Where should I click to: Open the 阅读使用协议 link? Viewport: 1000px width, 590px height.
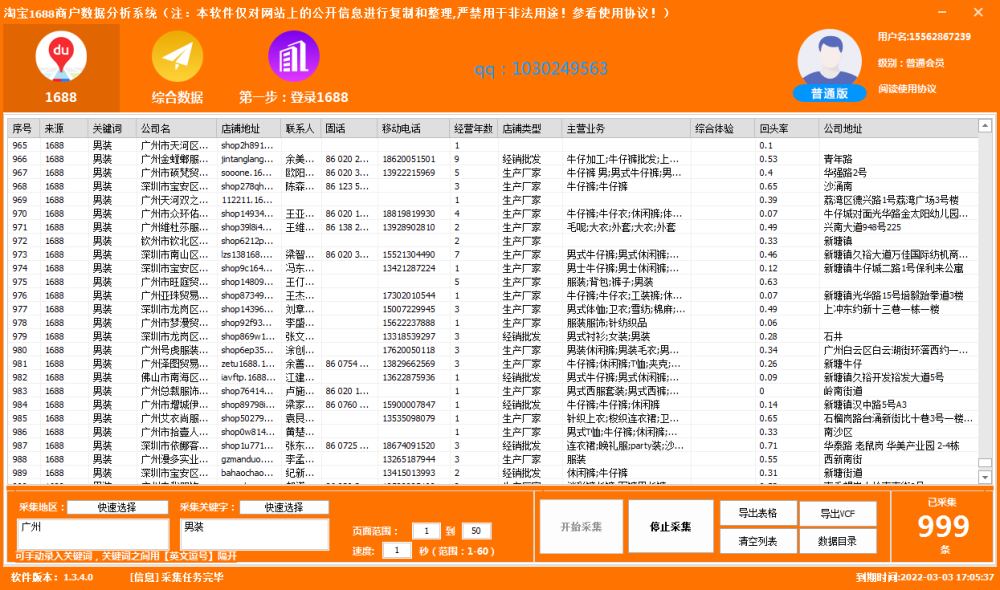[907, 88]
